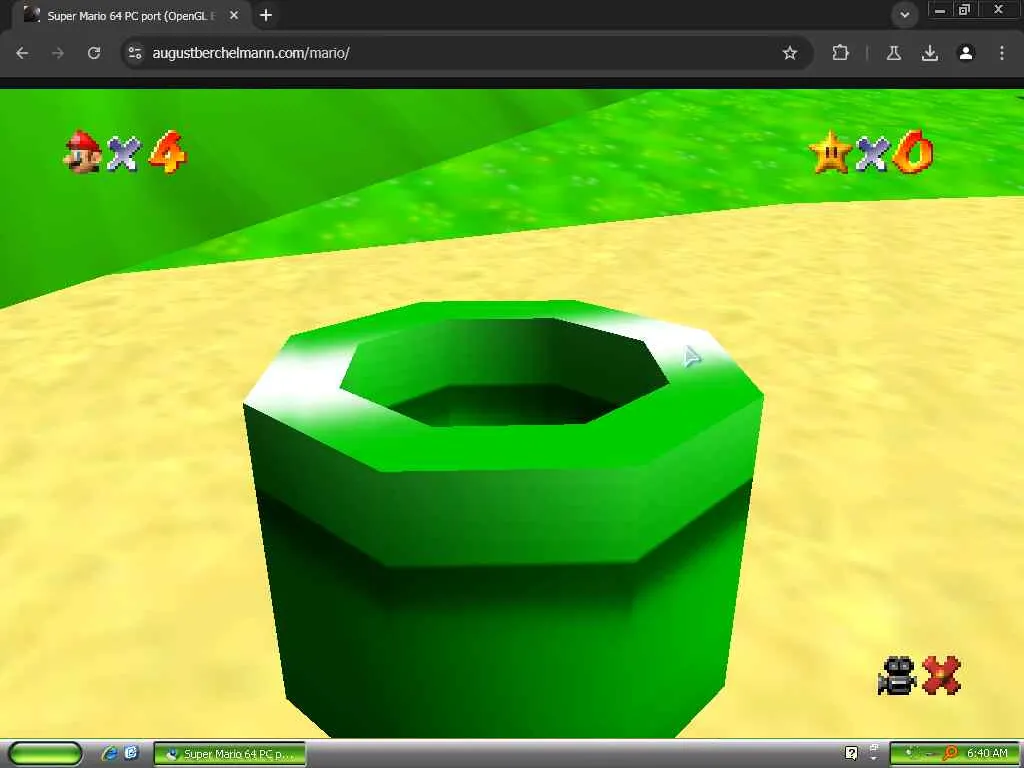Click the green warp pipe opening
The width and height of the screenshot is (1024, 768).
[504, 372]
